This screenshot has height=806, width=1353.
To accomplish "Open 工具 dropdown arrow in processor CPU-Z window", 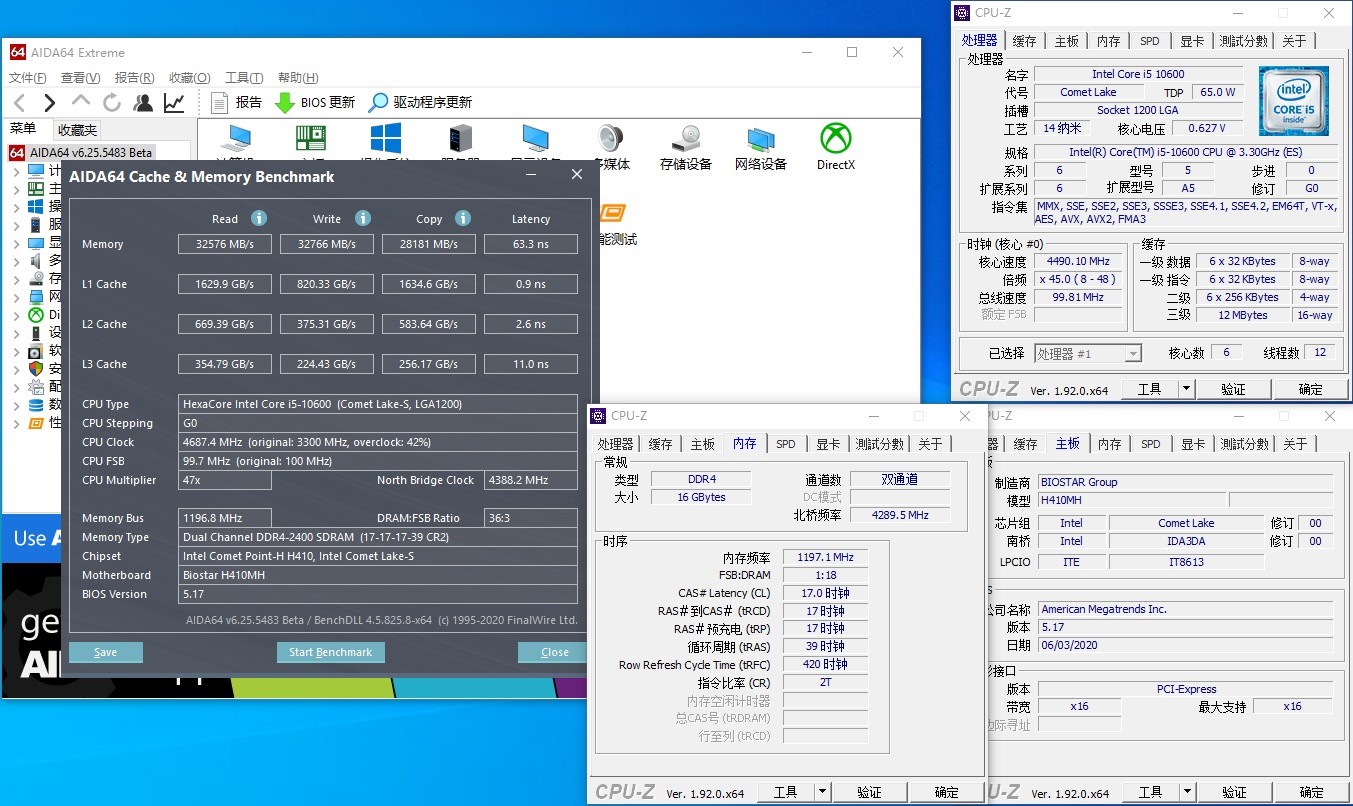I will click(x=1187, y=389).
